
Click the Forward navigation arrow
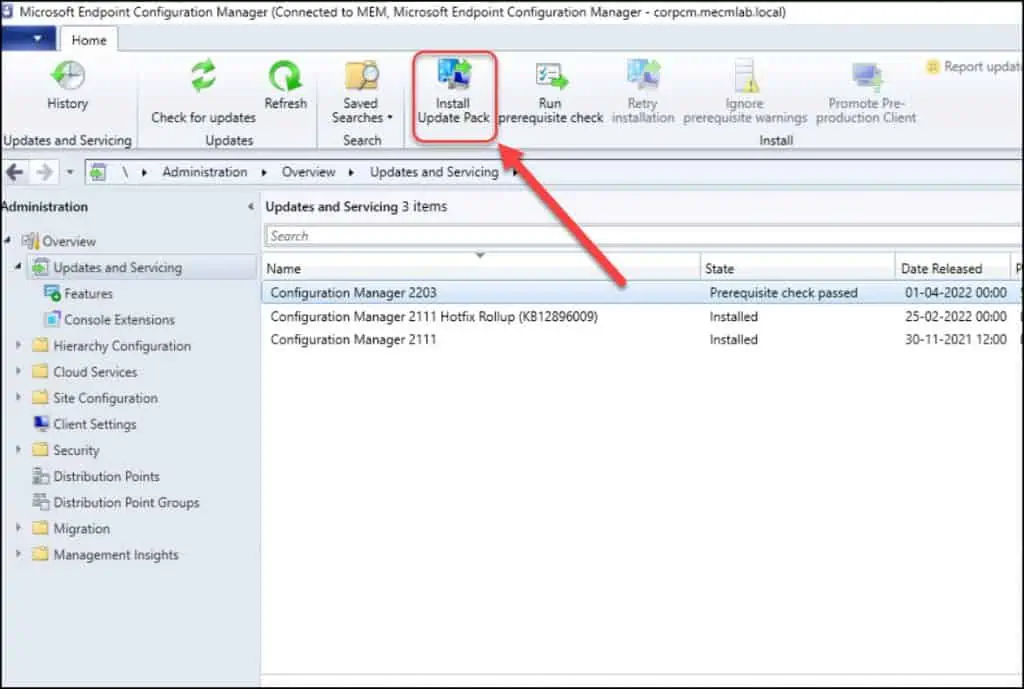click(44, 172)
